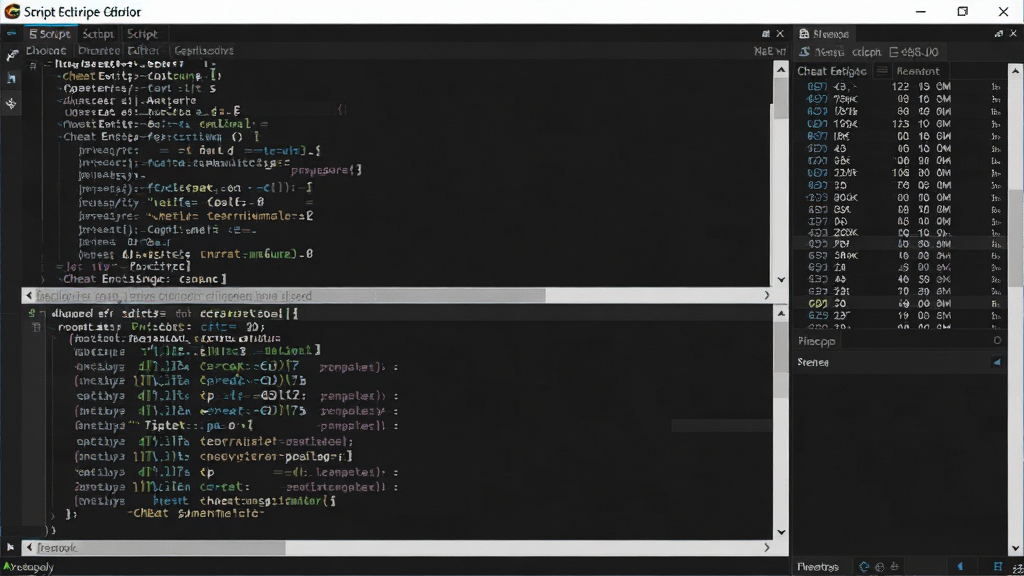Viewport: 1024px width, 576px height.
Task: Toggle the fold chevron at the lower editor's closing brace
Action: (54, 515)
